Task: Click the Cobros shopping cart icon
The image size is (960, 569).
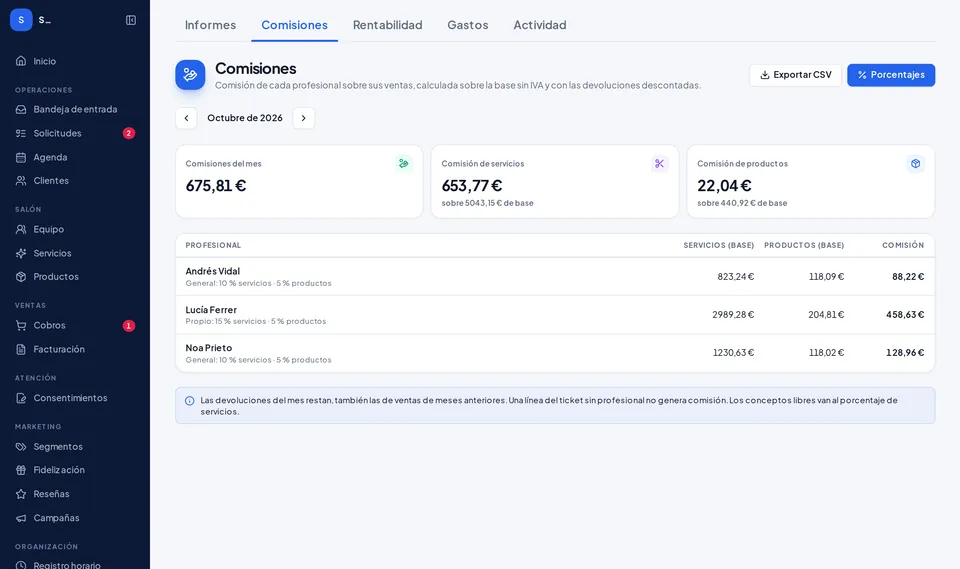Action: (21, 325)
